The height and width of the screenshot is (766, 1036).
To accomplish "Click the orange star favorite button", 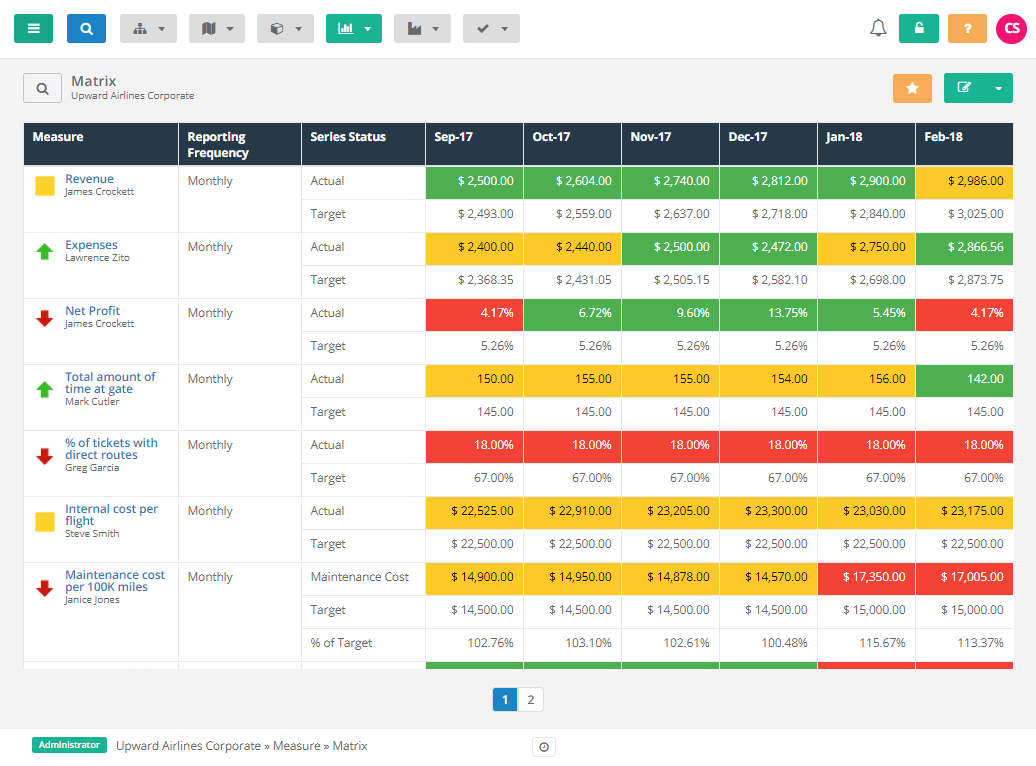I will point(912,88).
